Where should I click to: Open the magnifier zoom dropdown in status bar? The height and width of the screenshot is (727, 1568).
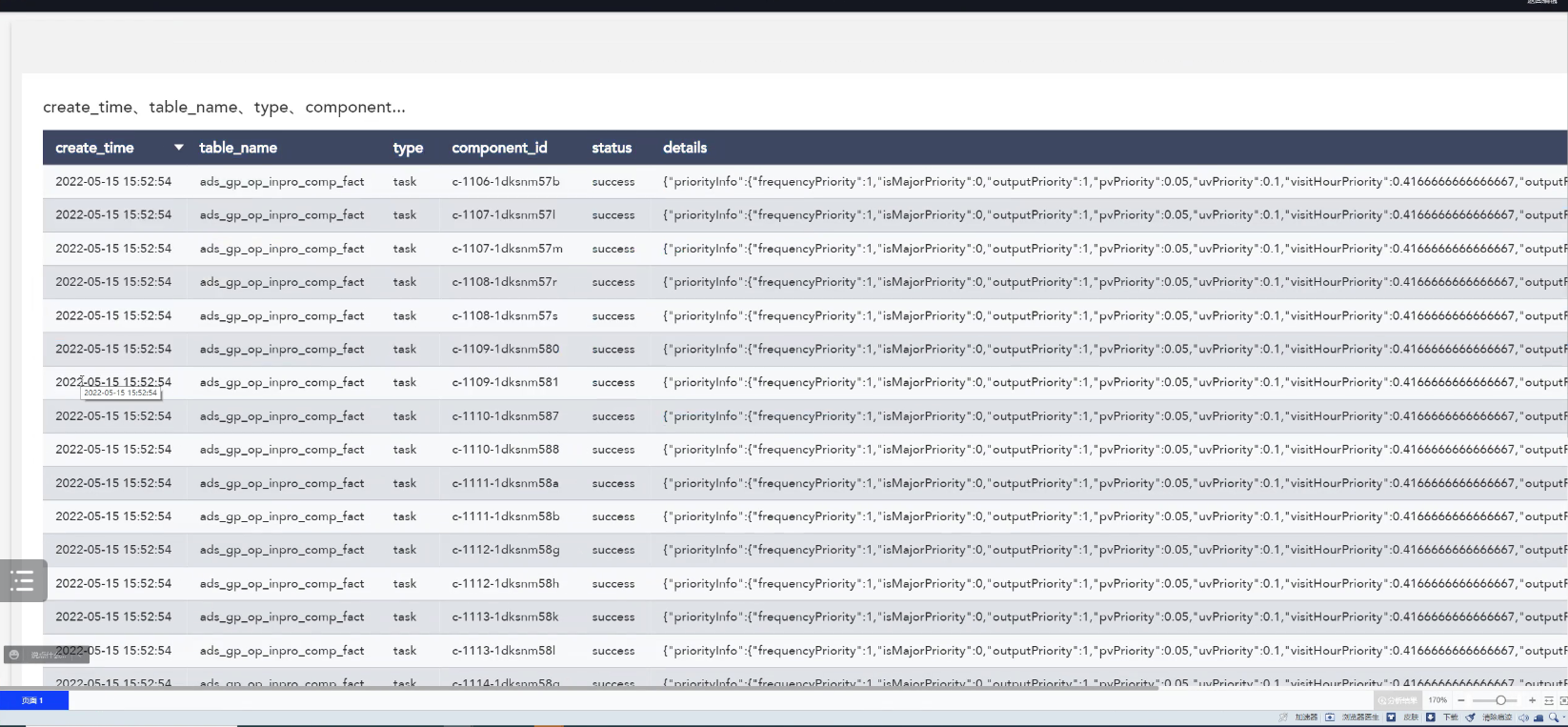point(1556,717)
